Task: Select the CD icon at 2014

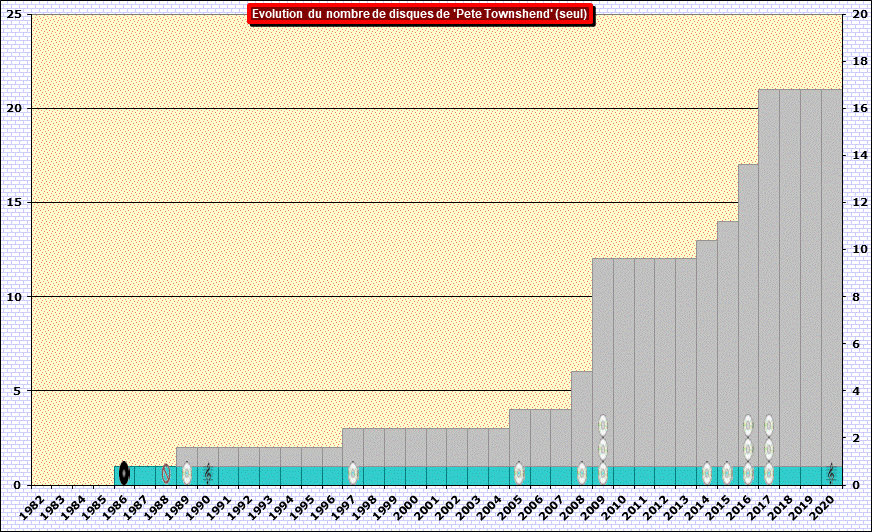Action: [707, 473]
